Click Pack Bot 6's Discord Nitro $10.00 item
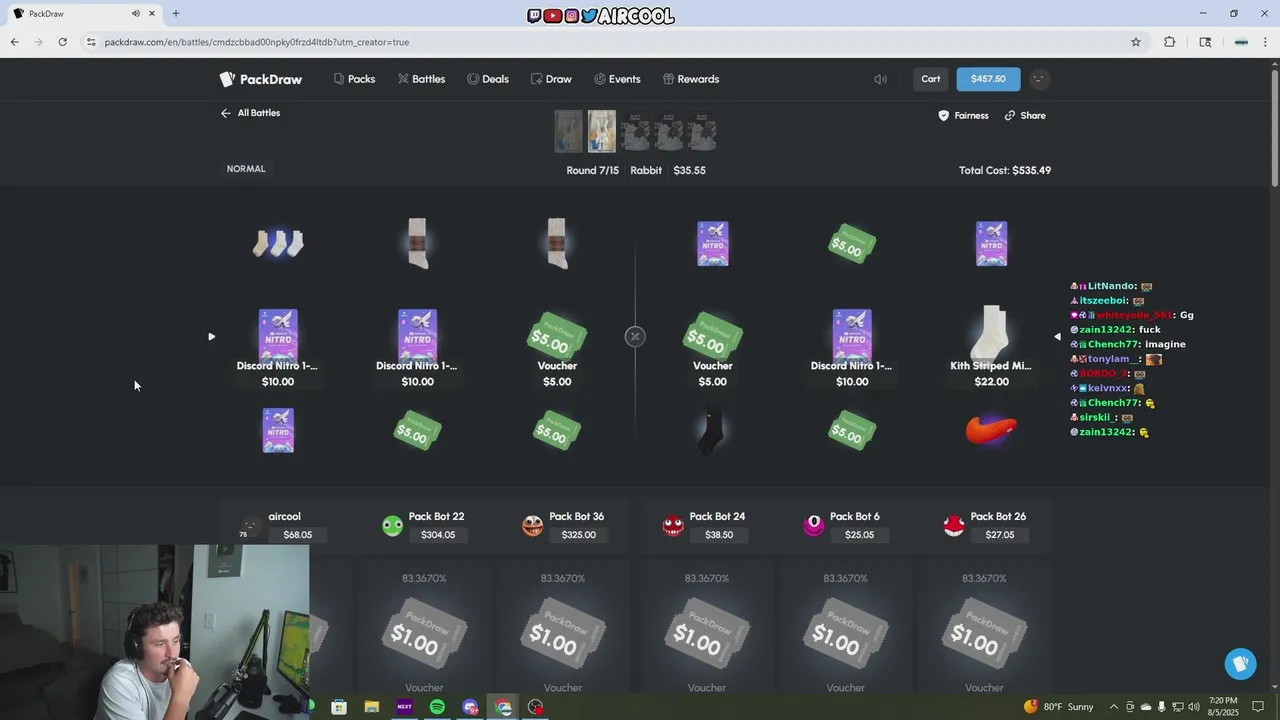Image resolution: width=1280 pixels, height=720 pixels. [852, 347]
